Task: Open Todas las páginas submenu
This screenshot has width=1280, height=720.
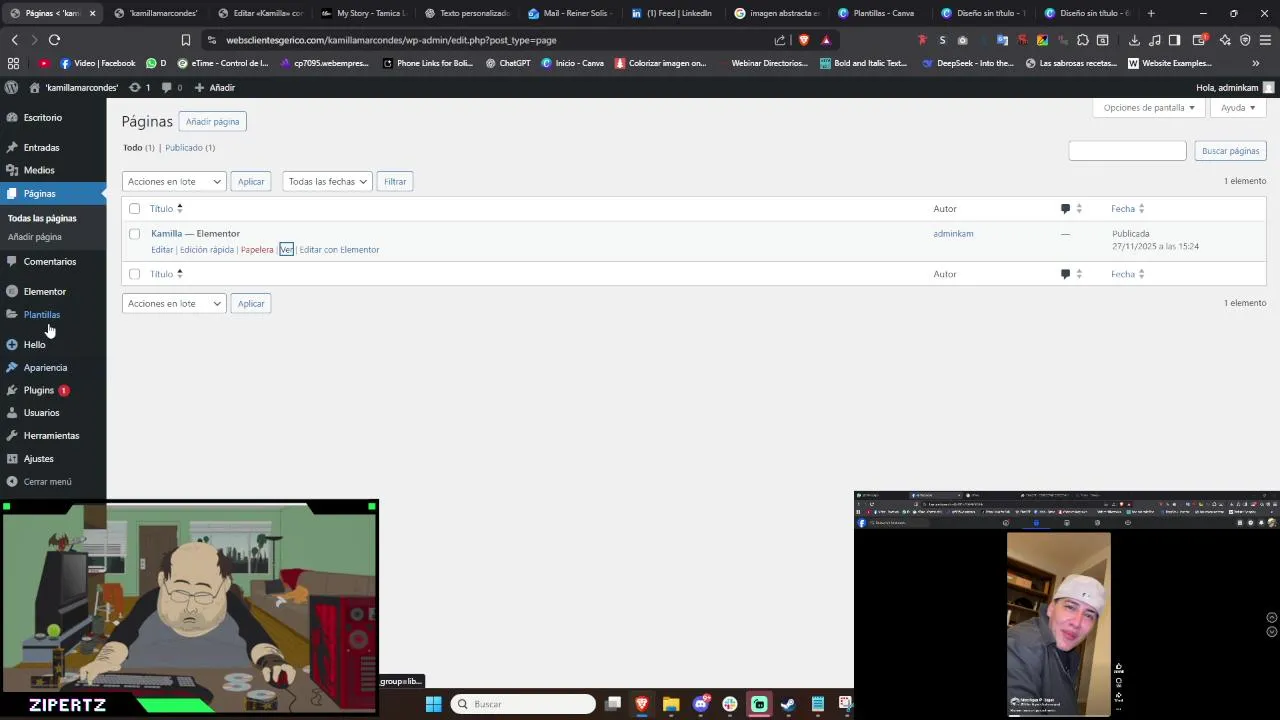Action: (42, 218)
